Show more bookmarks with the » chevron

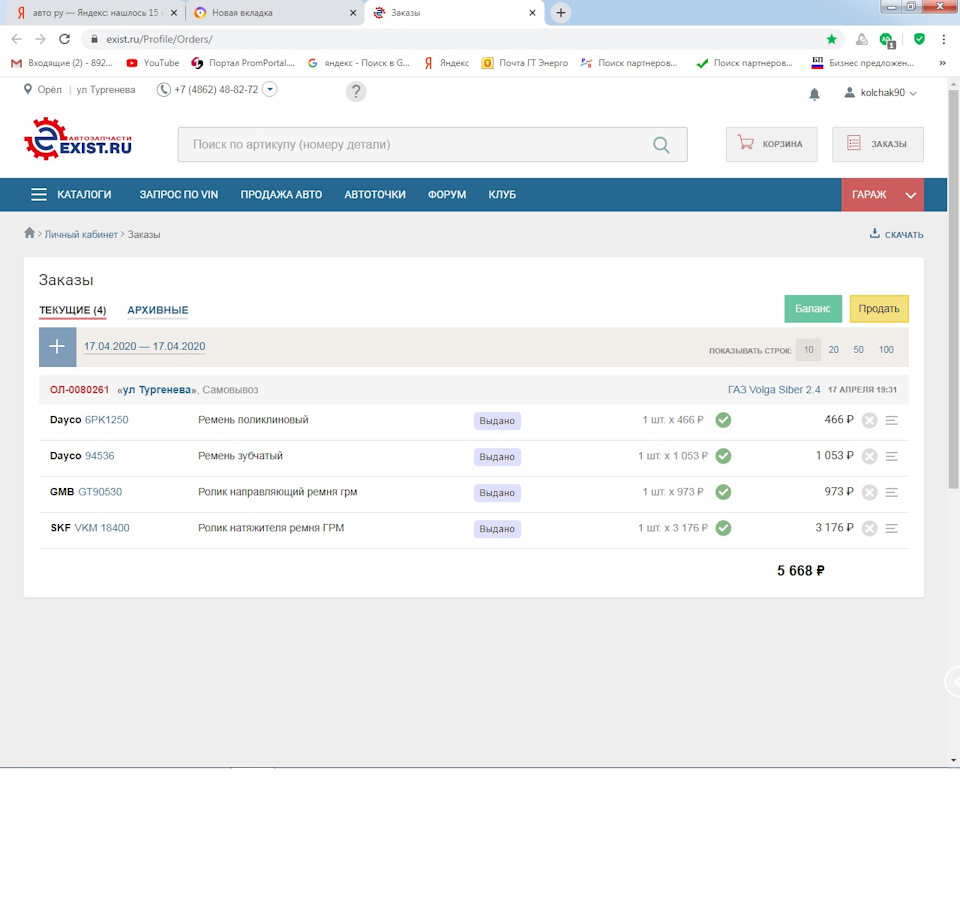(942, 63)
